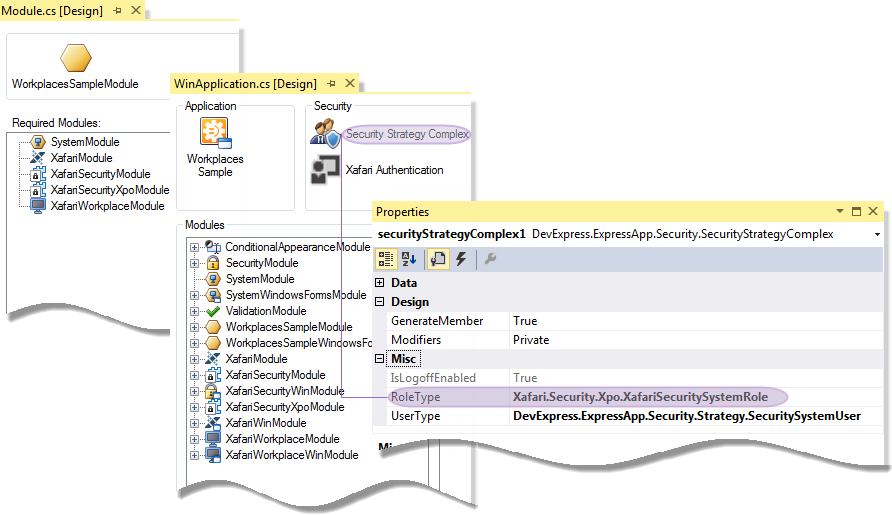Select the WorkplacesSampleWindowsFo module row

coord(299,343)
